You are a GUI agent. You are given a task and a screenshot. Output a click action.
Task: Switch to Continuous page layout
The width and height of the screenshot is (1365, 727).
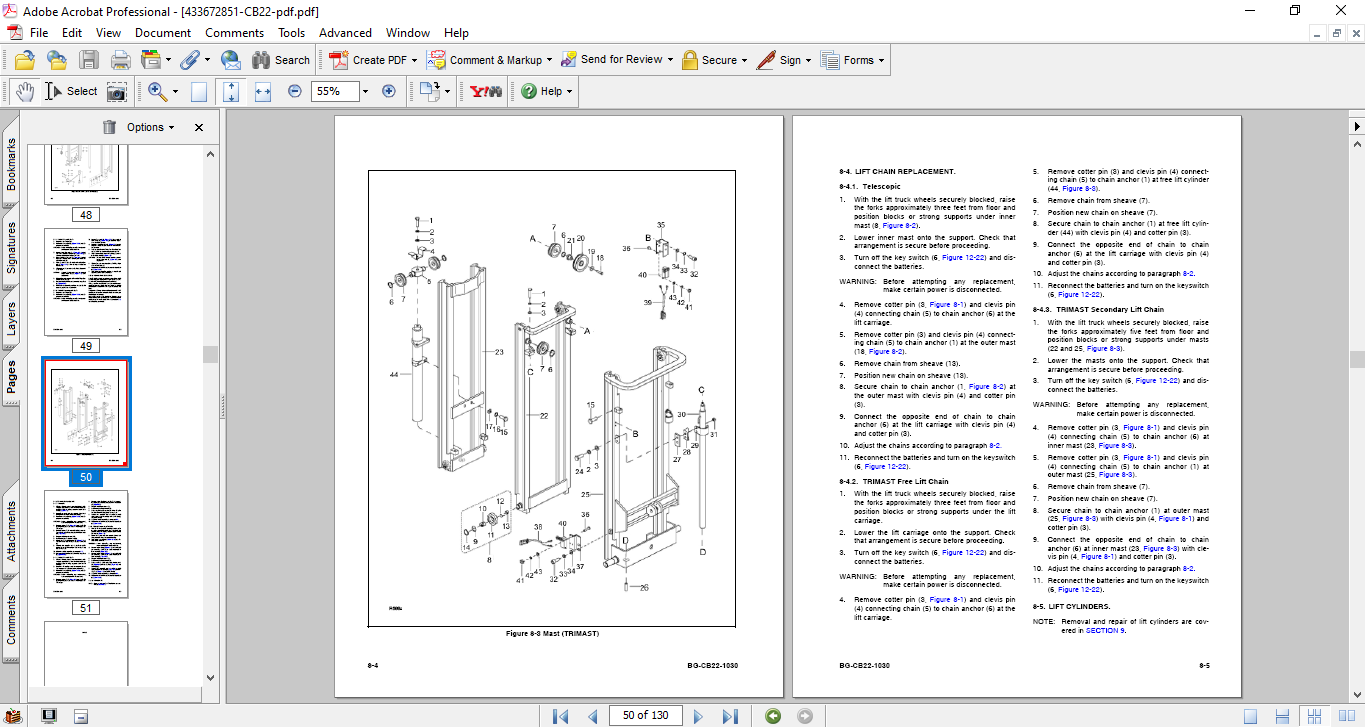1281,715
